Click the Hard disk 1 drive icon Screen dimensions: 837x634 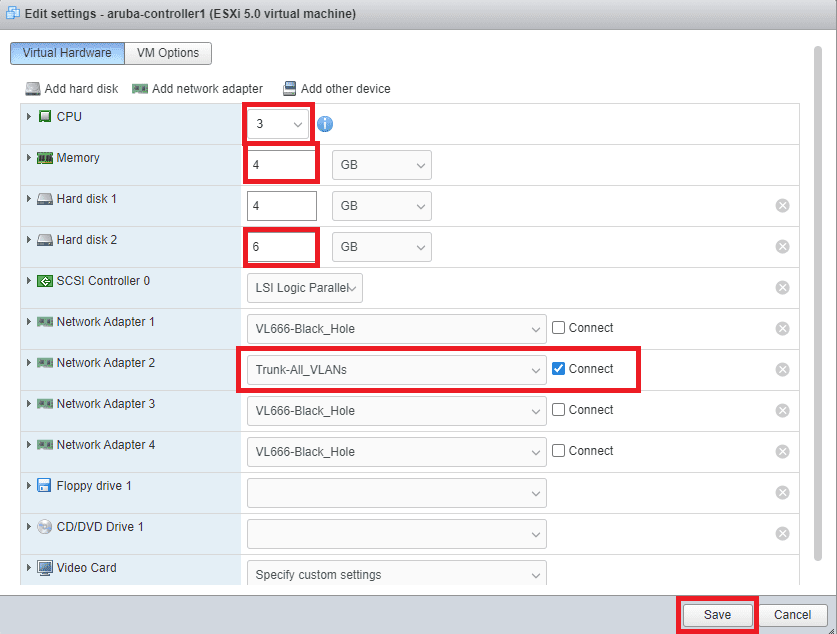point(45,199)
